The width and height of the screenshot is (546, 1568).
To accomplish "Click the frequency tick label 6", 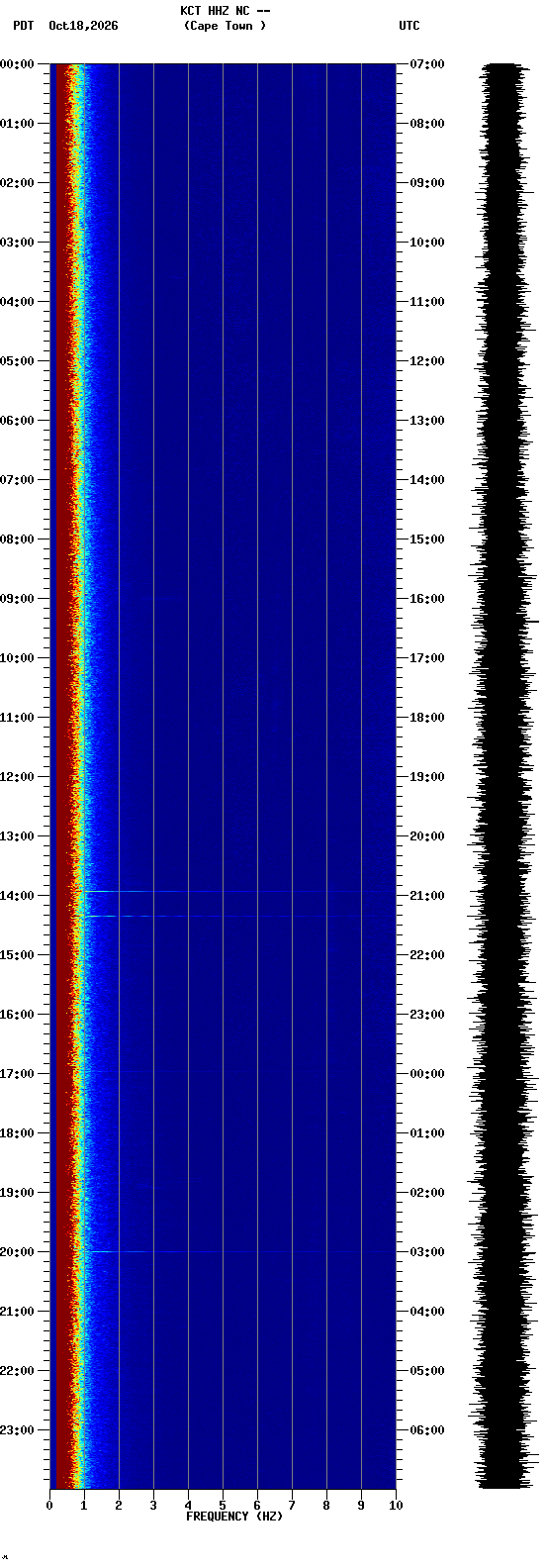I will pyautogui.click(x=257, y=1506).
